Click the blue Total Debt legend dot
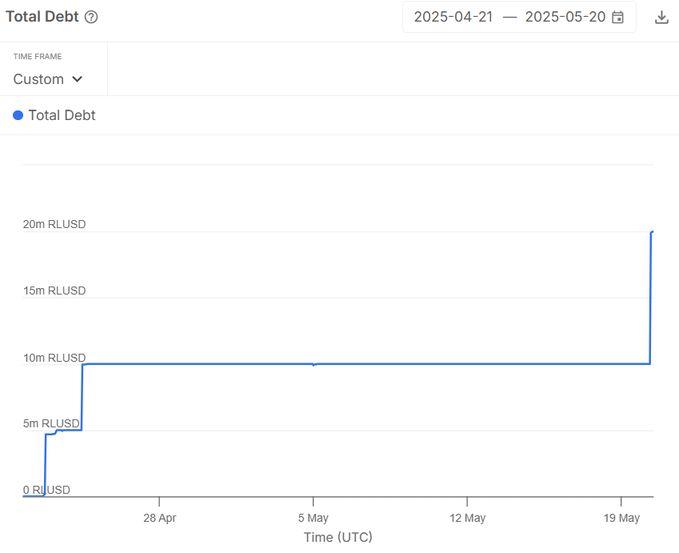 [18, 115]
